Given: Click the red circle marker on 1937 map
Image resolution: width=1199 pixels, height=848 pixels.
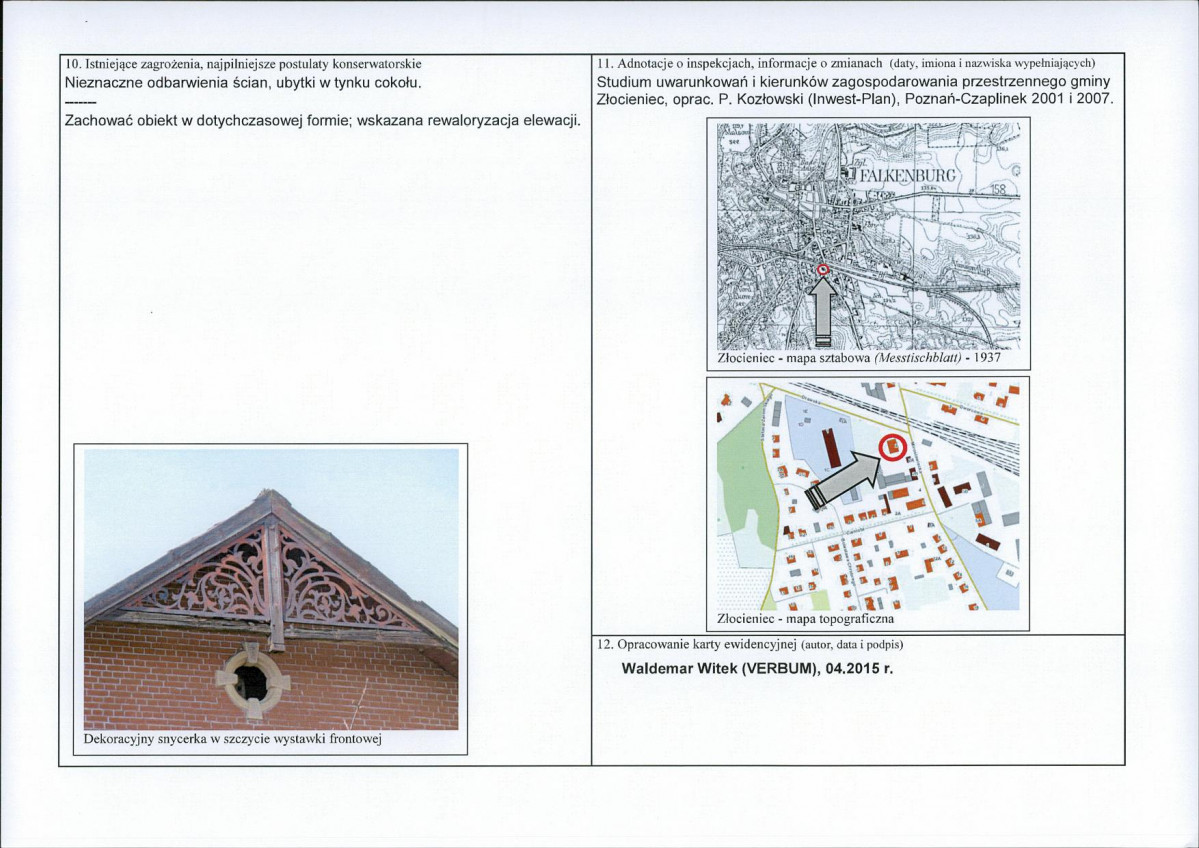Looking at the screenshot, I should [x=823, y=269].
